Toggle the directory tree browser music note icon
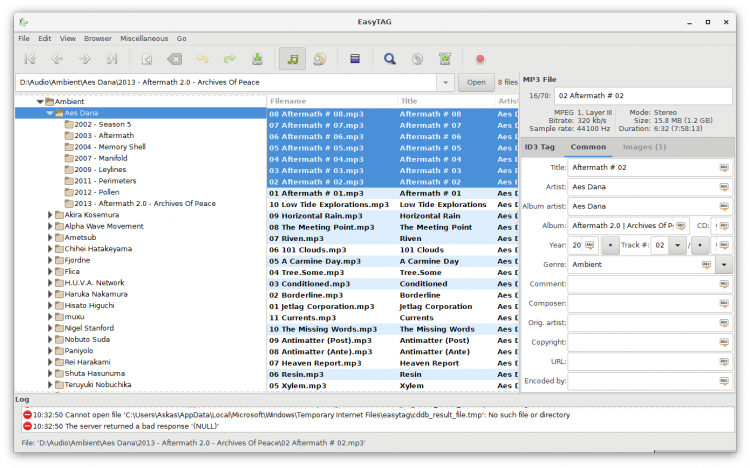This screenshot has height=468, width=750. pos(292,59)
